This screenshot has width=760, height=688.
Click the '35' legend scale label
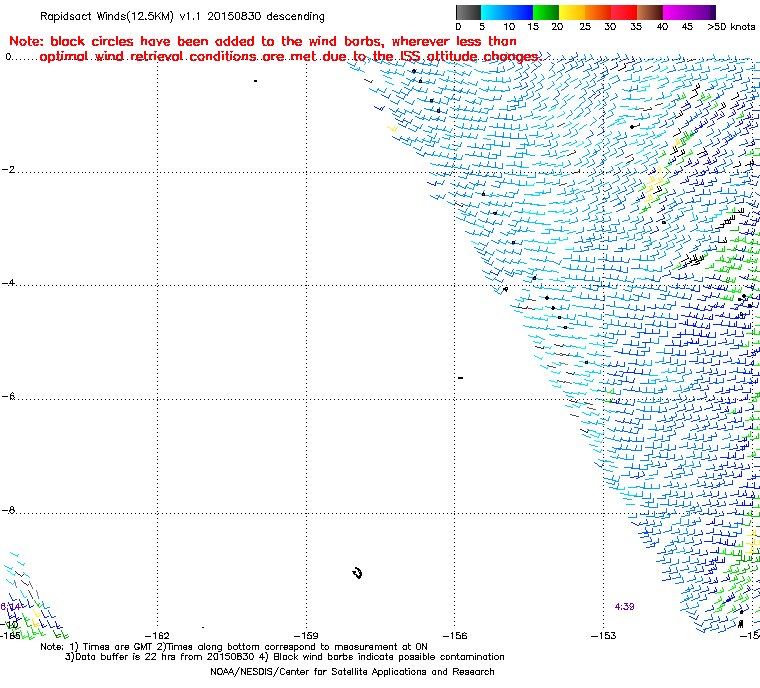click(636, 27)
